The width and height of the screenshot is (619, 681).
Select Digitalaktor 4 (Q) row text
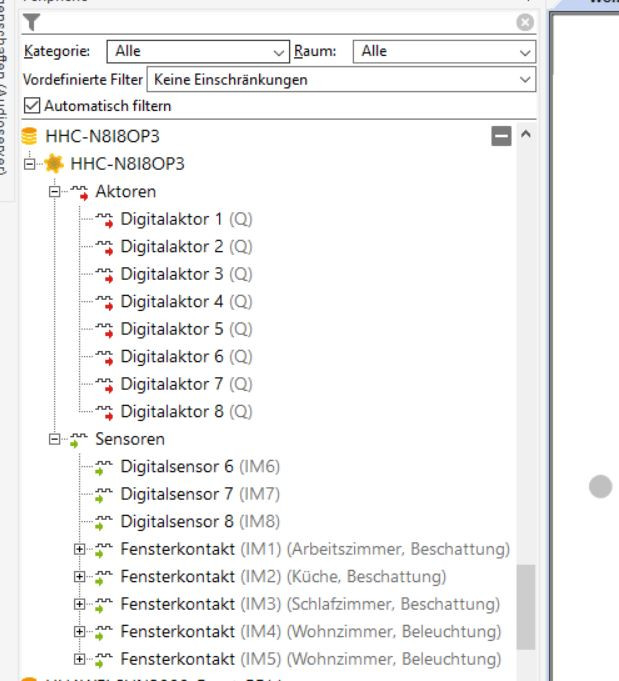186,302
